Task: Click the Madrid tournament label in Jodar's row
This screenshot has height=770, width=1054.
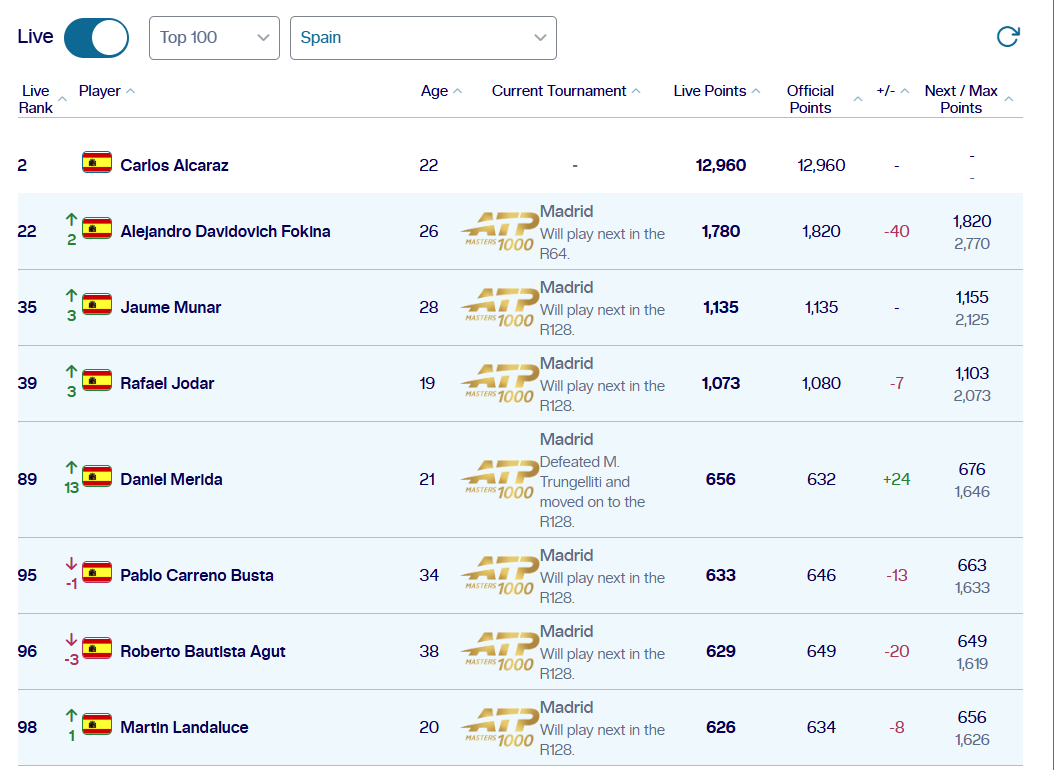Action: (x=565, y=363)
